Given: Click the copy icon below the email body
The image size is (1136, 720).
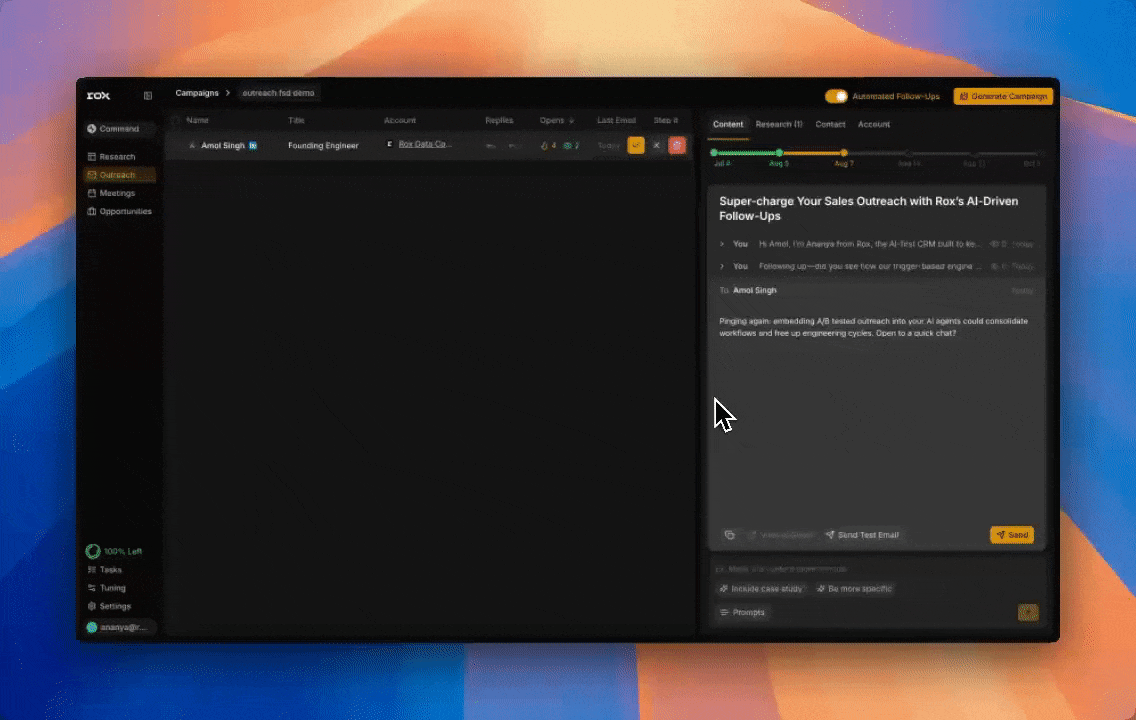Looking at the screenshot, I should [729, 535].
